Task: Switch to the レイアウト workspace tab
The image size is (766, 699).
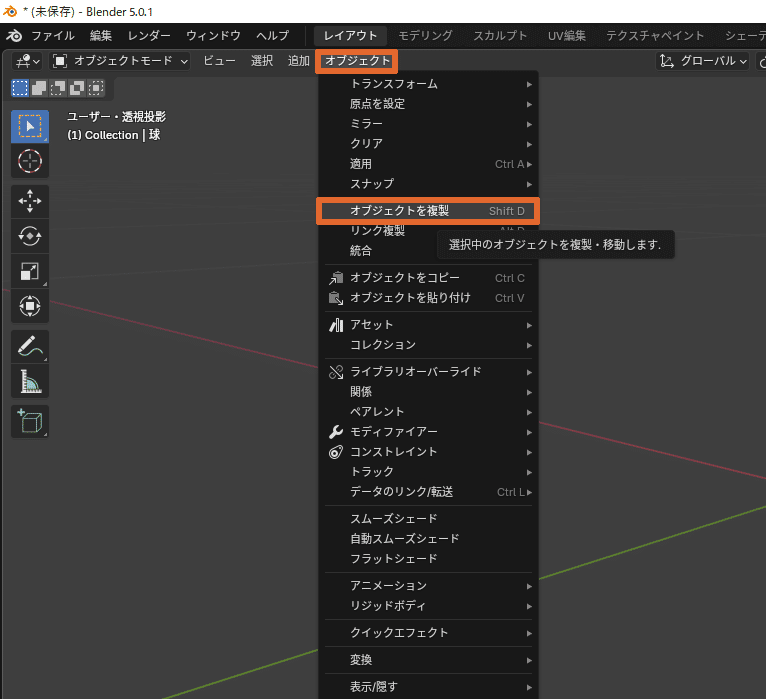Action: click(x=350, y=36)
